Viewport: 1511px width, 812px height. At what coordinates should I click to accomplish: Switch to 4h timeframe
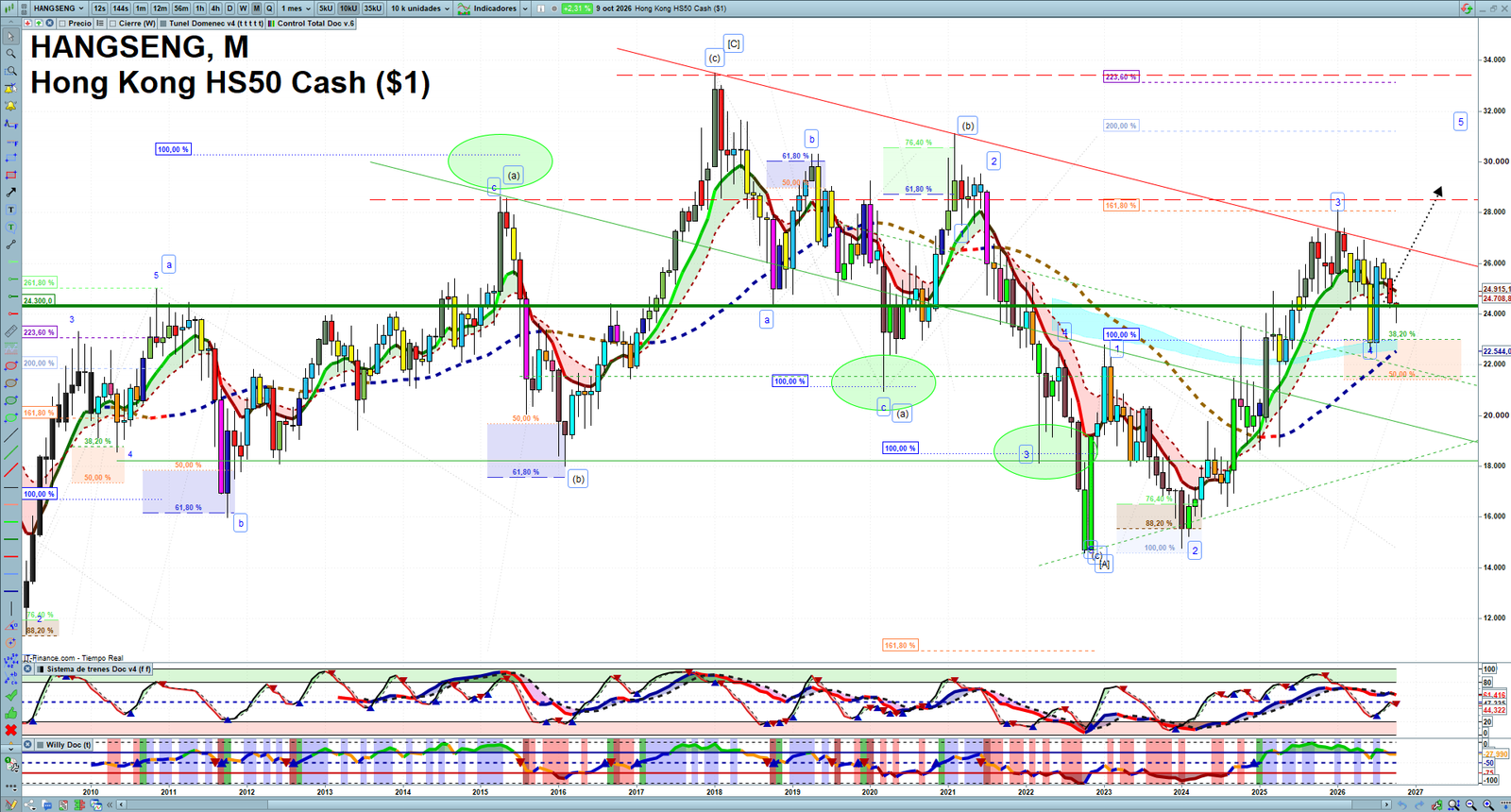click(x=215, y=8)
